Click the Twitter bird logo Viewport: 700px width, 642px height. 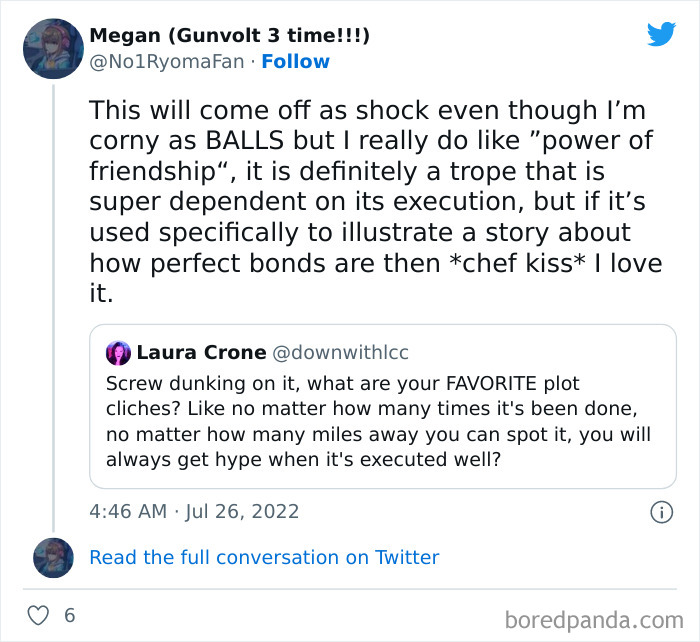(x=661, y=34)
